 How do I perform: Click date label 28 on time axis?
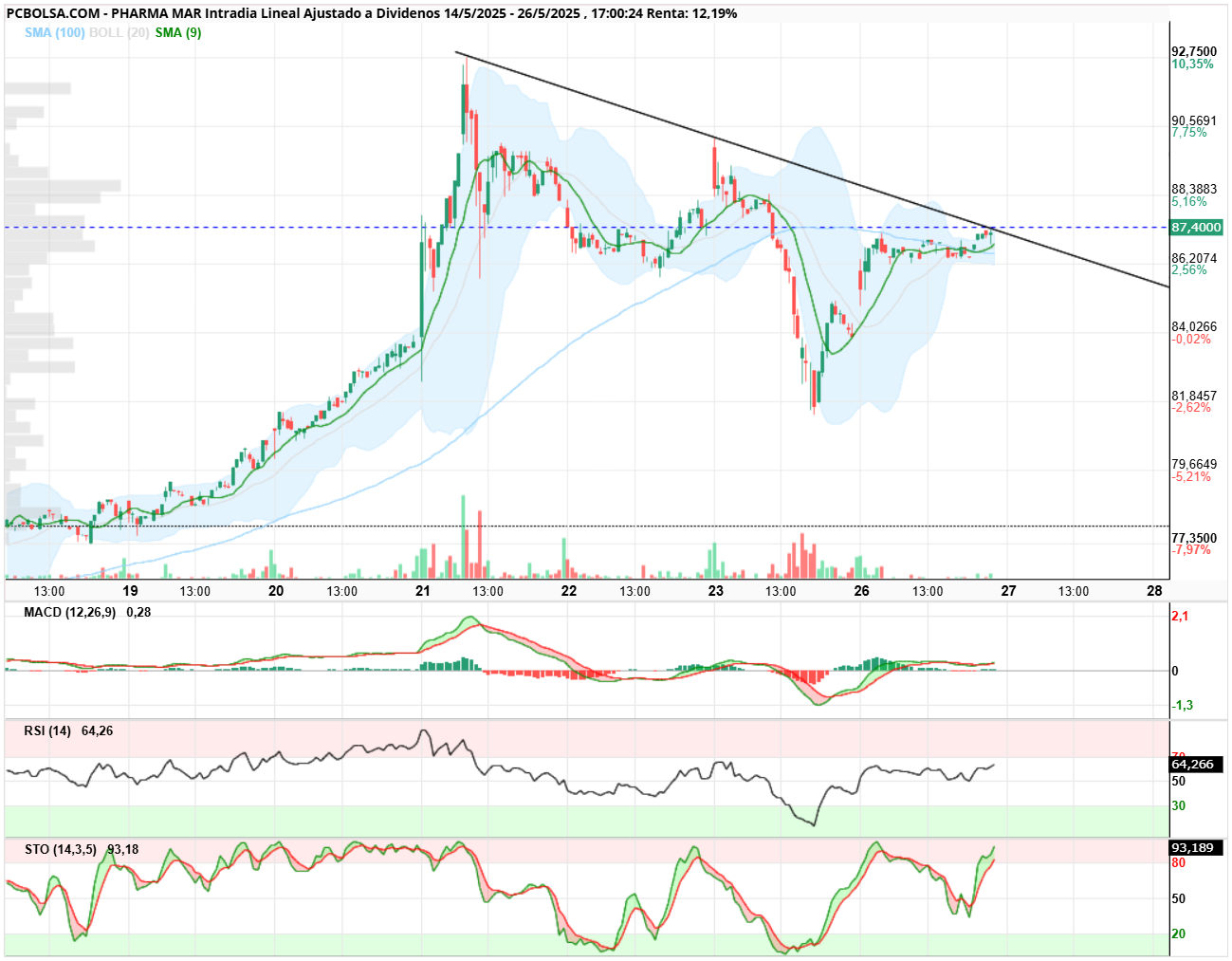[x=1154, y=591]
